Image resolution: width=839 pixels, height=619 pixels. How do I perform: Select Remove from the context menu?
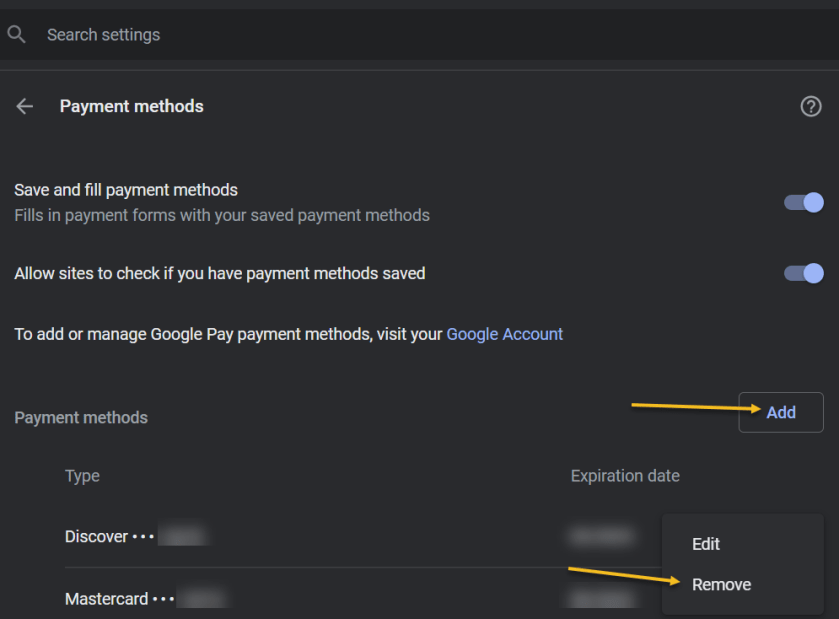point(721,584)
